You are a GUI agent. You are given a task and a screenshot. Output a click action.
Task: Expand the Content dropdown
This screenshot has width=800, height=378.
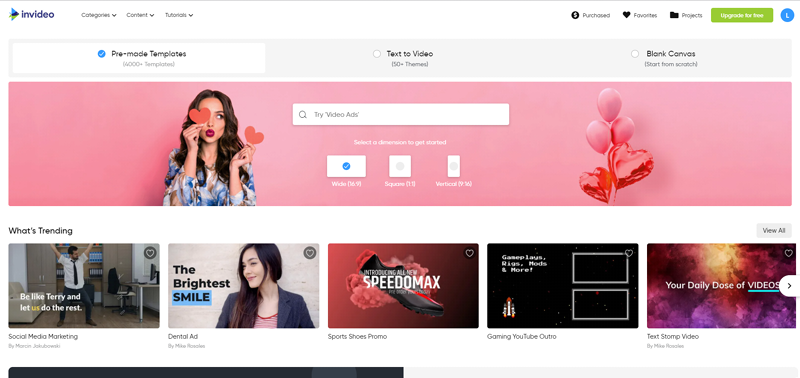(140, 15)
